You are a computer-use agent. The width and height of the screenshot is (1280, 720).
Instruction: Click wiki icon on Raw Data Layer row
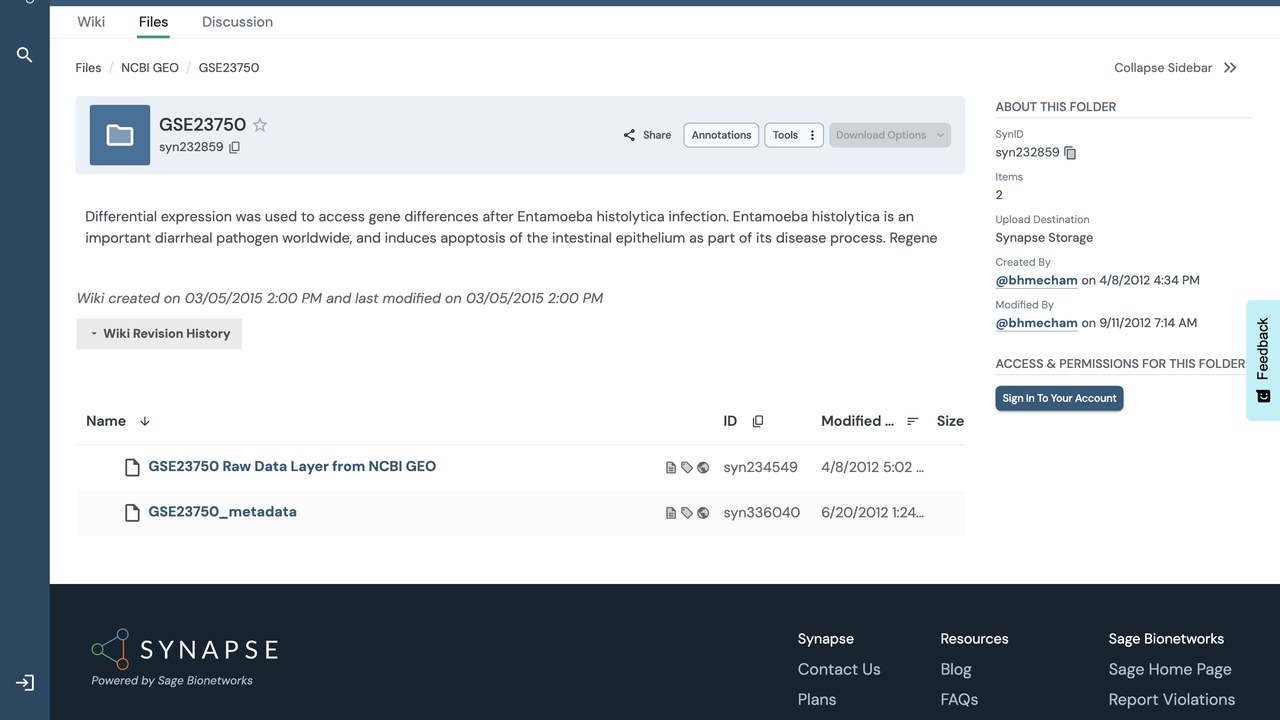671,467
